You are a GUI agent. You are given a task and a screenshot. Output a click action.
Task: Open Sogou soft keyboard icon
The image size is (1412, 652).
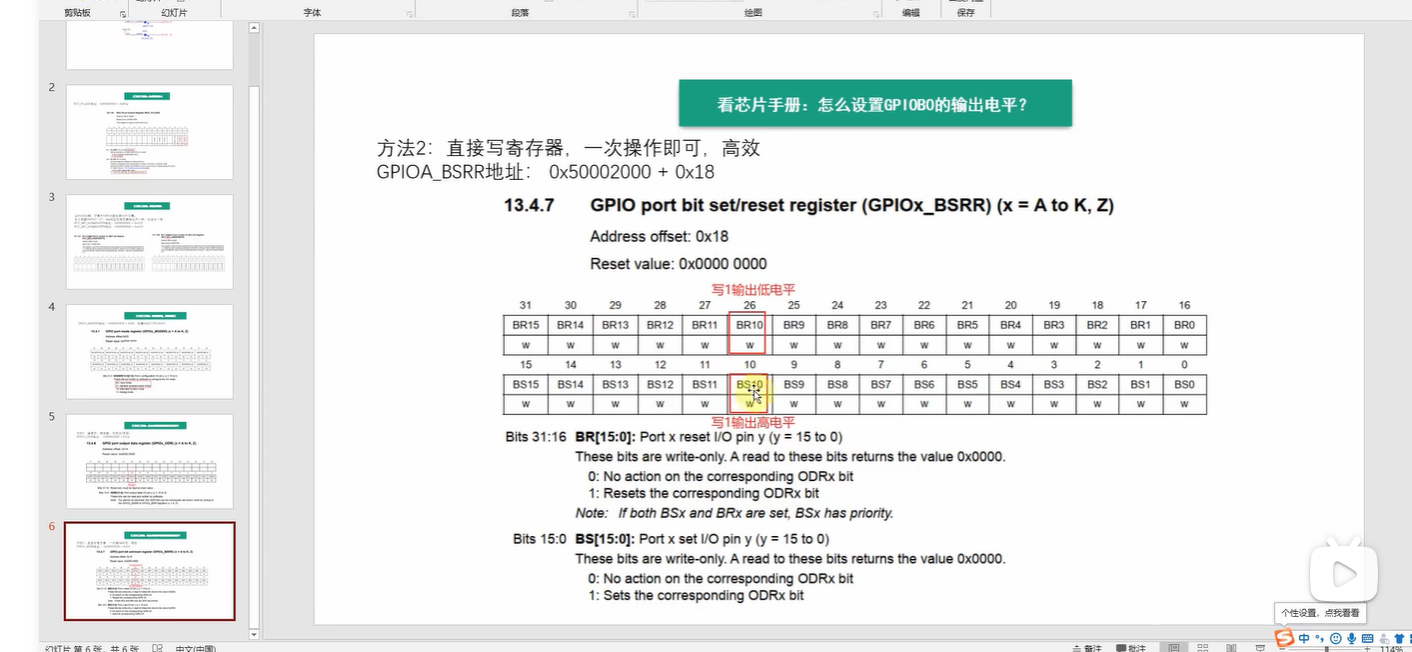1368,638
